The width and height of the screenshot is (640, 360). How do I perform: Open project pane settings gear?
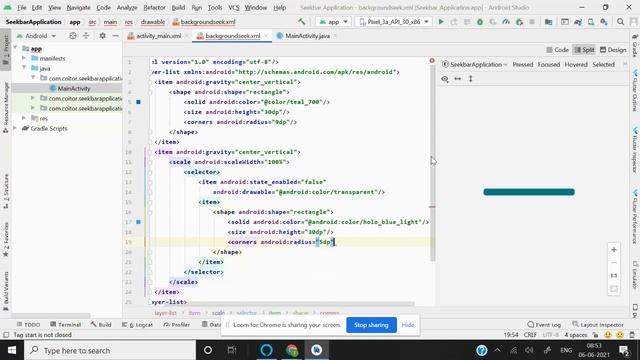click(x=102, y=36)
